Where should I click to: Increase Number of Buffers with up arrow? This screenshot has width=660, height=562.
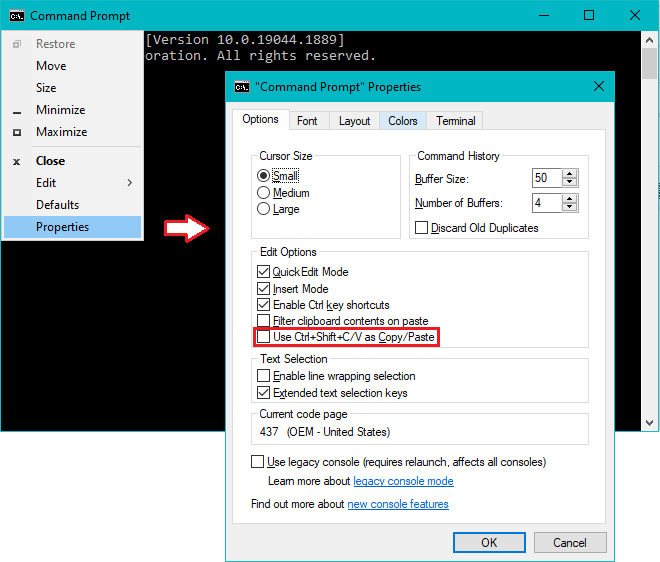coord(570,199)
